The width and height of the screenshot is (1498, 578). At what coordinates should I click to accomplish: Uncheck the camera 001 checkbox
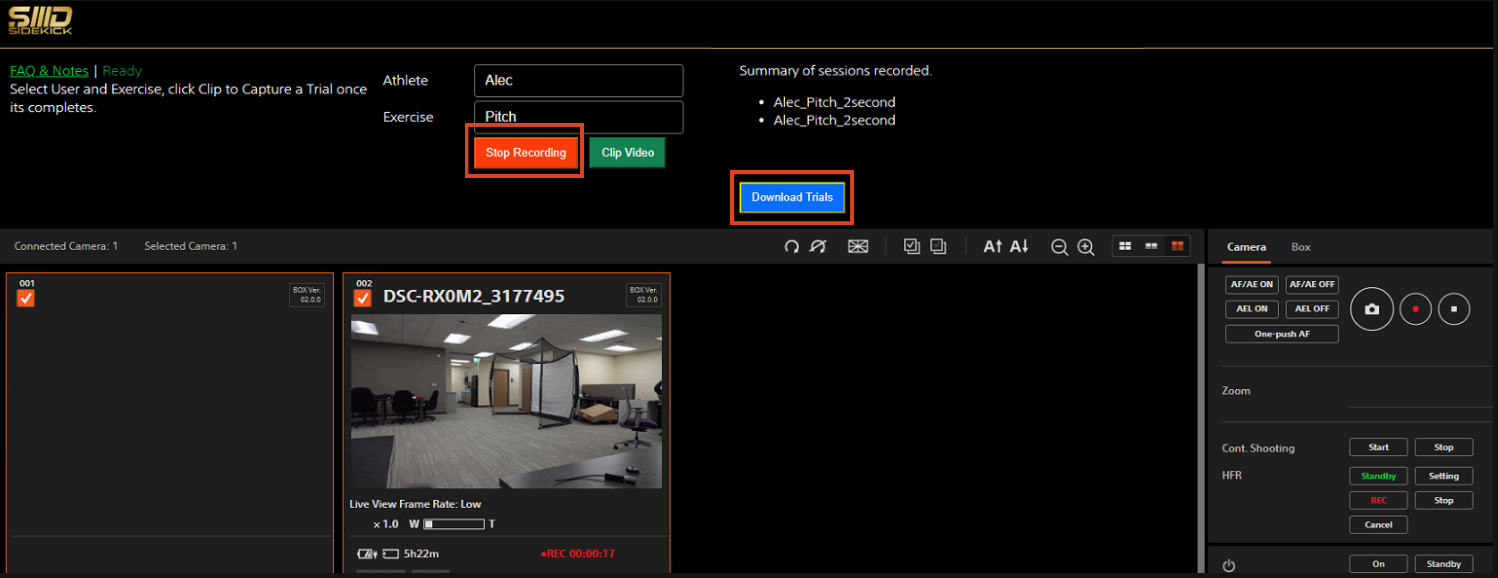[x=26, y=298]
